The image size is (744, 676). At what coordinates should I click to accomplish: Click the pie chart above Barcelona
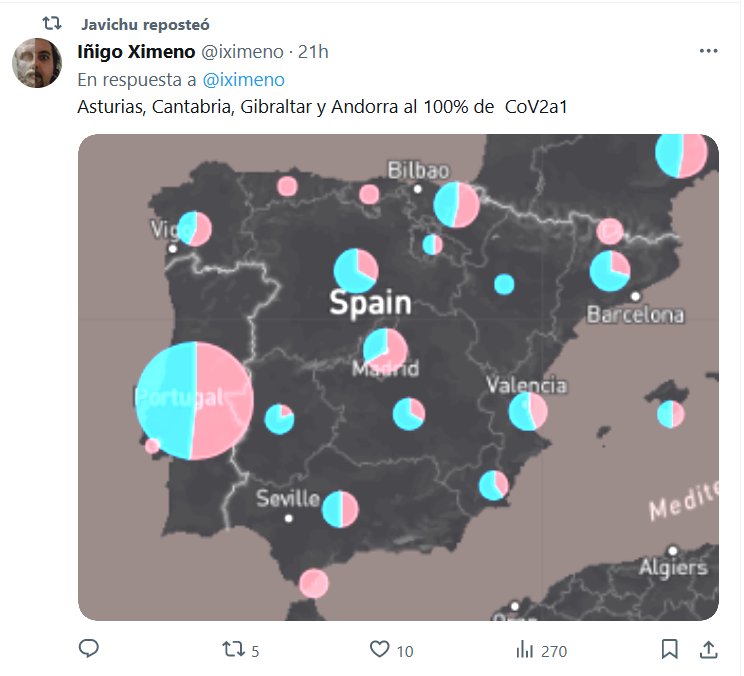coord(609,270)
